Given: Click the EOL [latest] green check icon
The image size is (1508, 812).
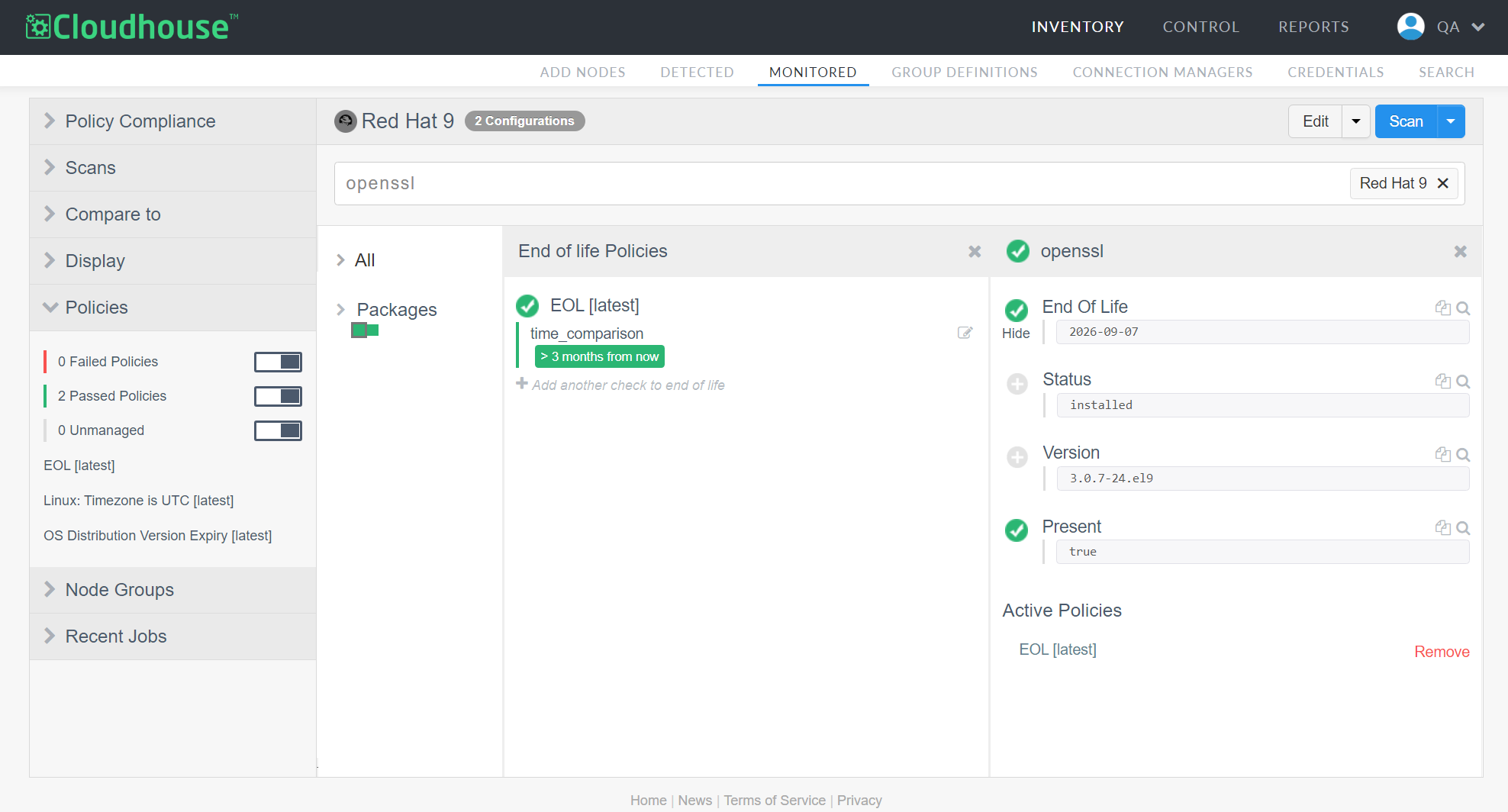Looking at the screenshot, I should coord(527,306).
